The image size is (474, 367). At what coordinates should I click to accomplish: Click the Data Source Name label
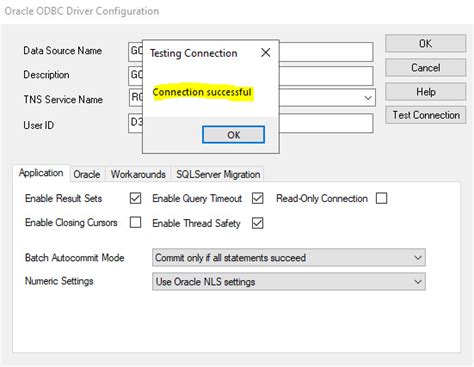[63, 51]
